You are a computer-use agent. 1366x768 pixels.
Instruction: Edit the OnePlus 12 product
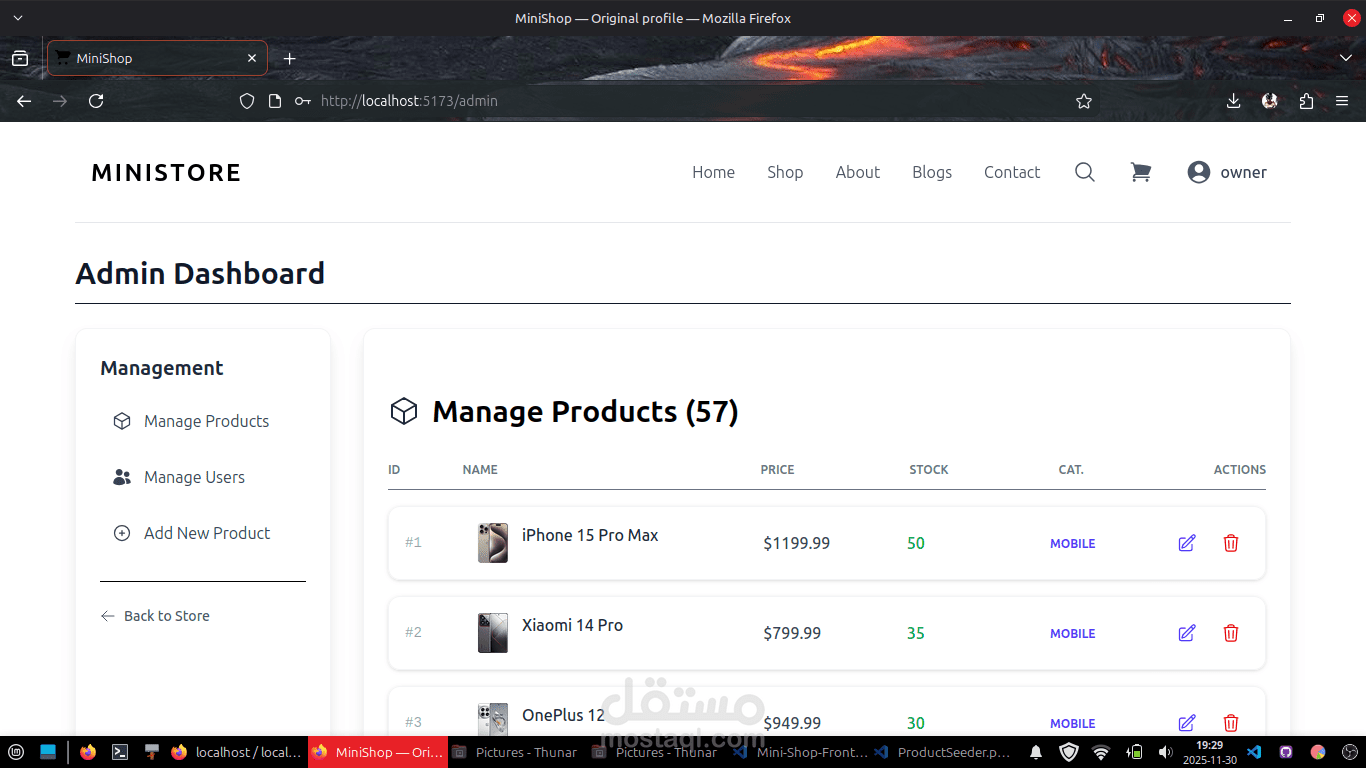[1187, 723]
